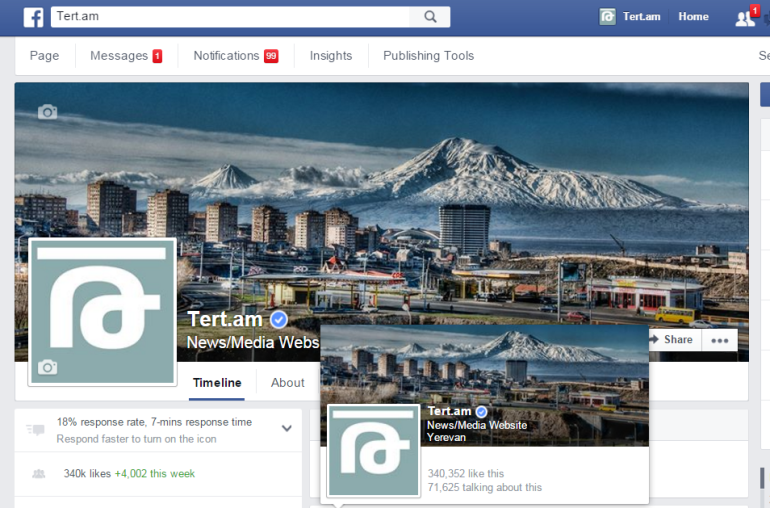
Task: Click +4,002 this week text
Action: [155, 474]
